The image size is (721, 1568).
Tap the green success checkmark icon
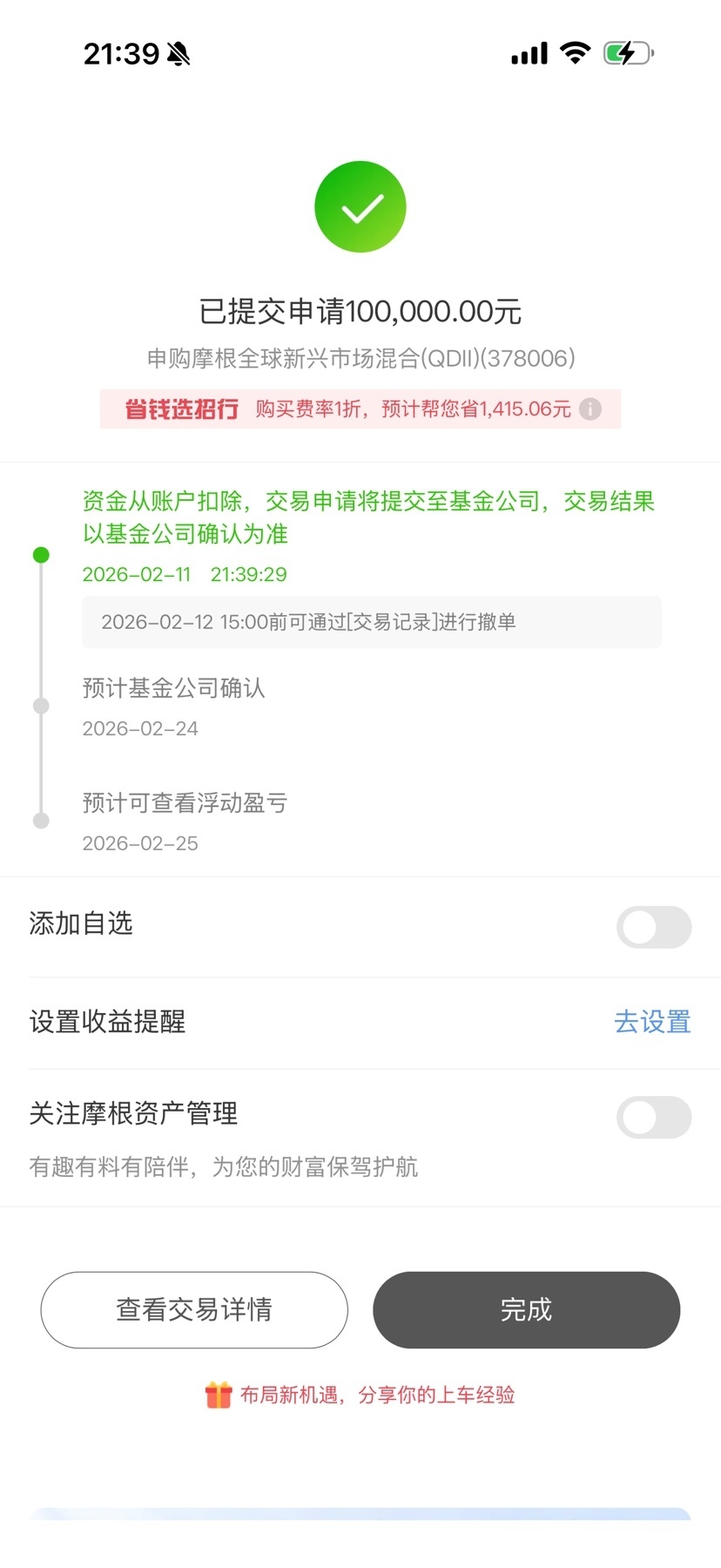pos(360,207)
